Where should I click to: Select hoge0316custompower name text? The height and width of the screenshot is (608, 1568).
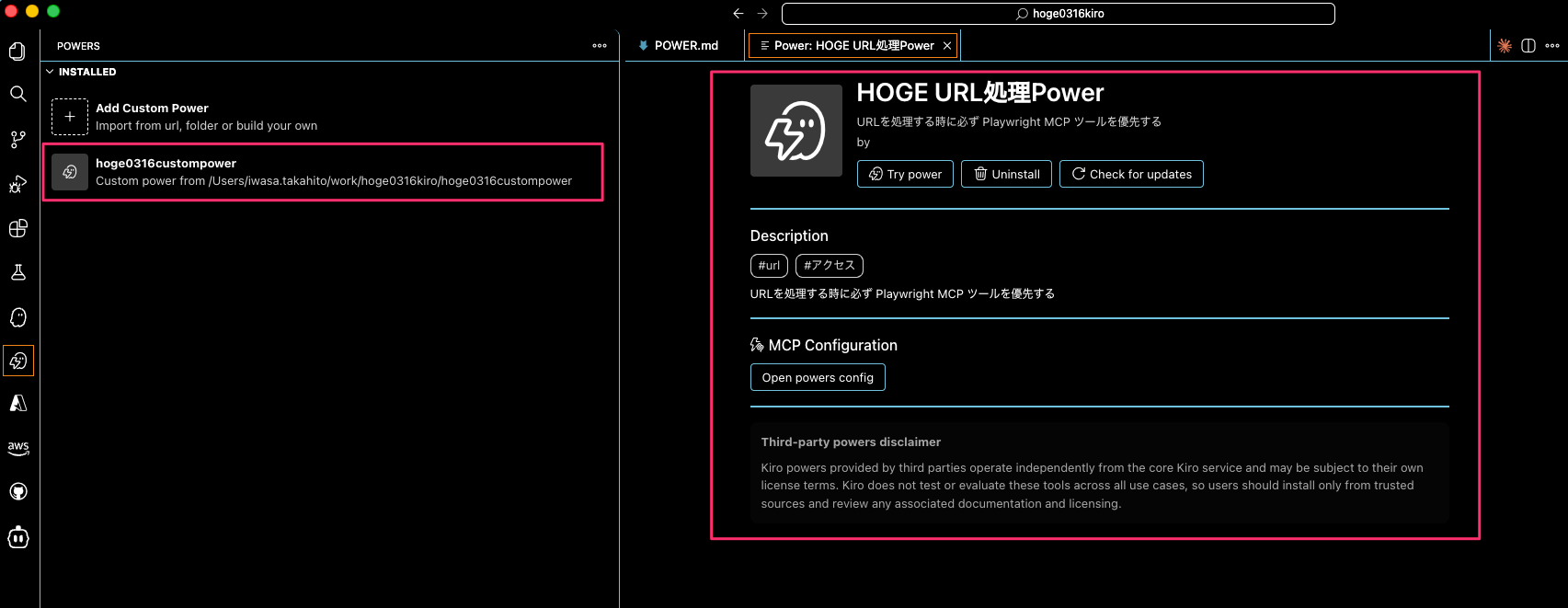166,163
